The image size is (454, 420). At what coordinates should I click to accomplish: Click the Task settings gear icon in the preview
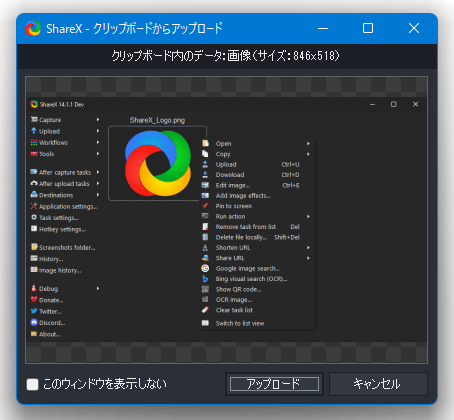click(34, 217)
